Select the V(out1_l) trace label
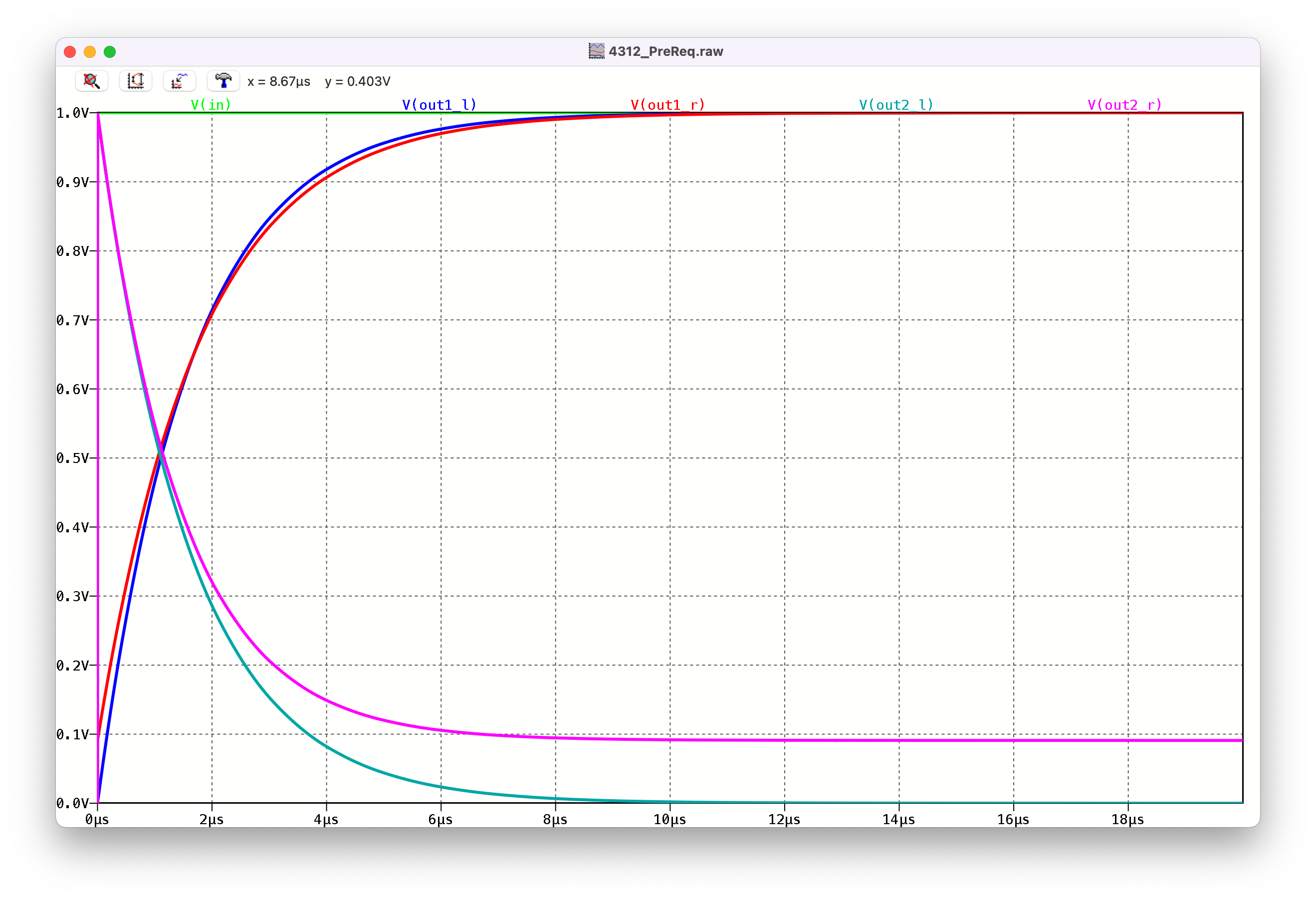 (x=439, y=105)
